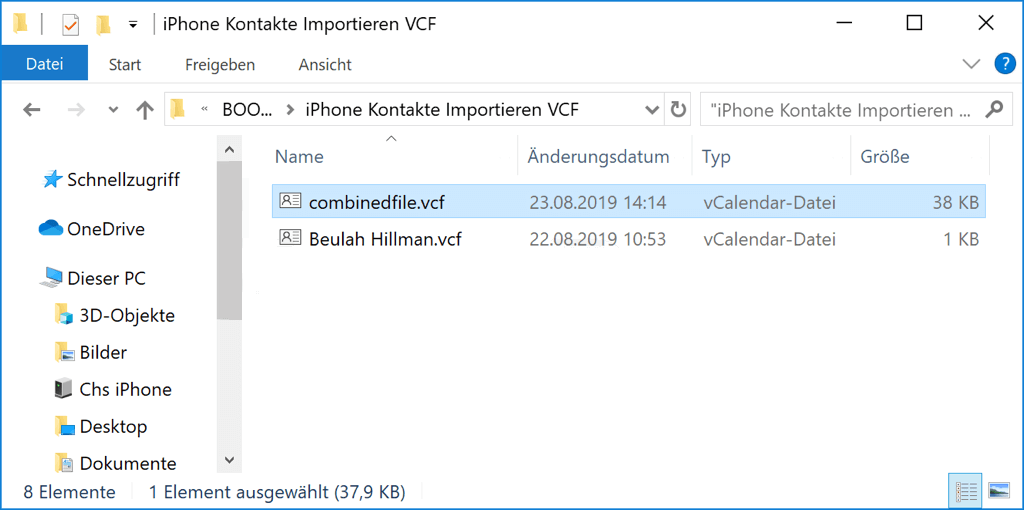Screen dimensions: 1024x510
Task: Switch to the large thumbnails view icon
Action: point(997,491)
